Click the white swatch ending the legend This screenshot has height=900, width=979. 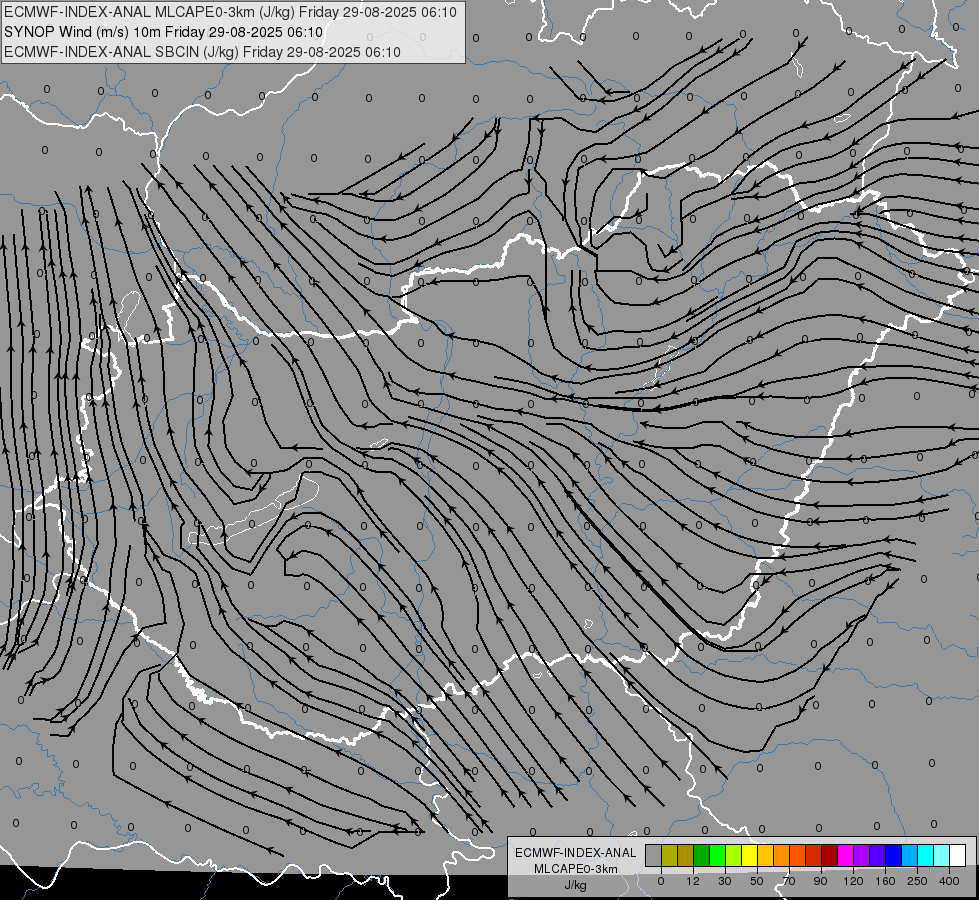(x=958, y=856)
